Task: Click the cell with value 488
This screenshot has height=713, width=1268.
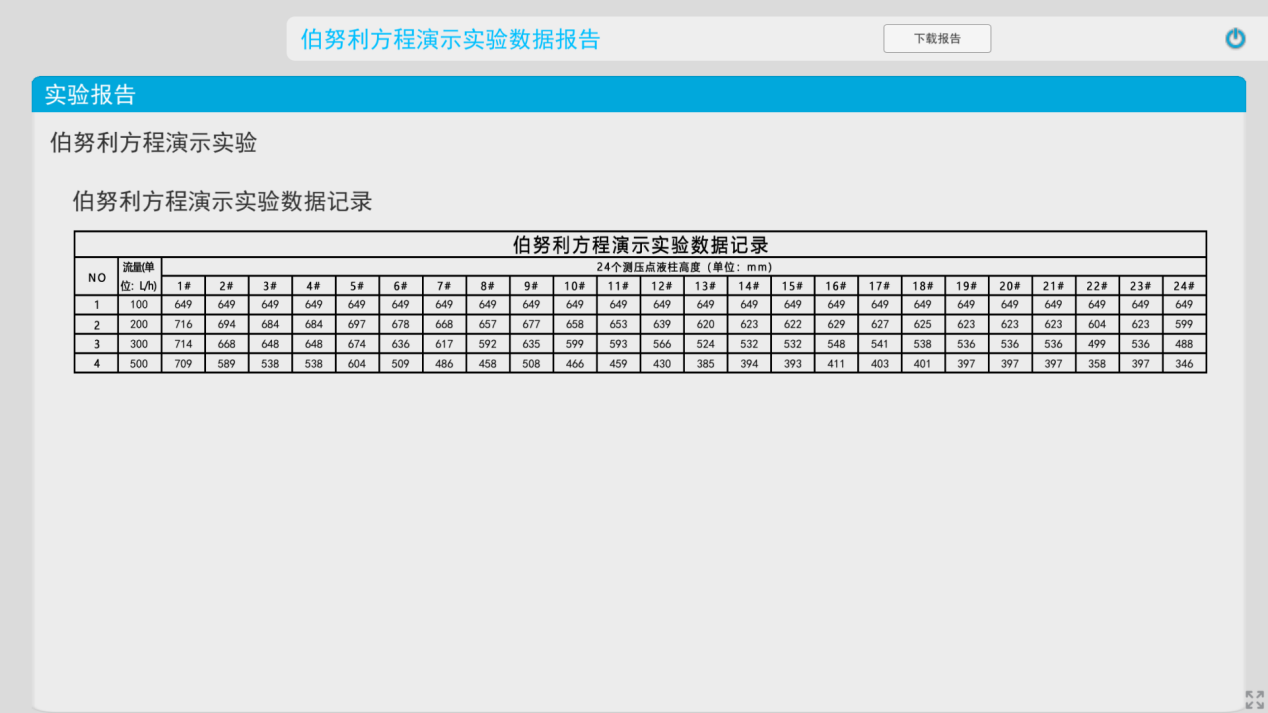Action: click(x=1184, y=344)
